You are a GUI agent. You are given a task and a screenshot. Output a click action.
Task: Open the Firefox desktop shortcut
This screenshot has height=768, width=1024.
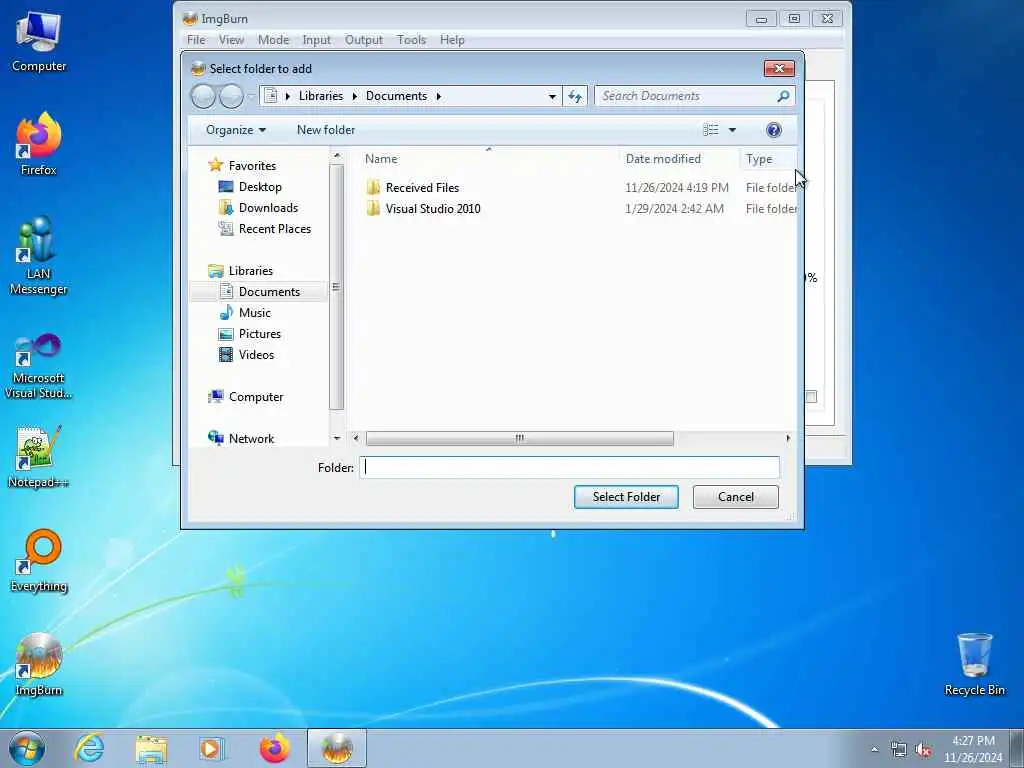(x=39, y=144)
